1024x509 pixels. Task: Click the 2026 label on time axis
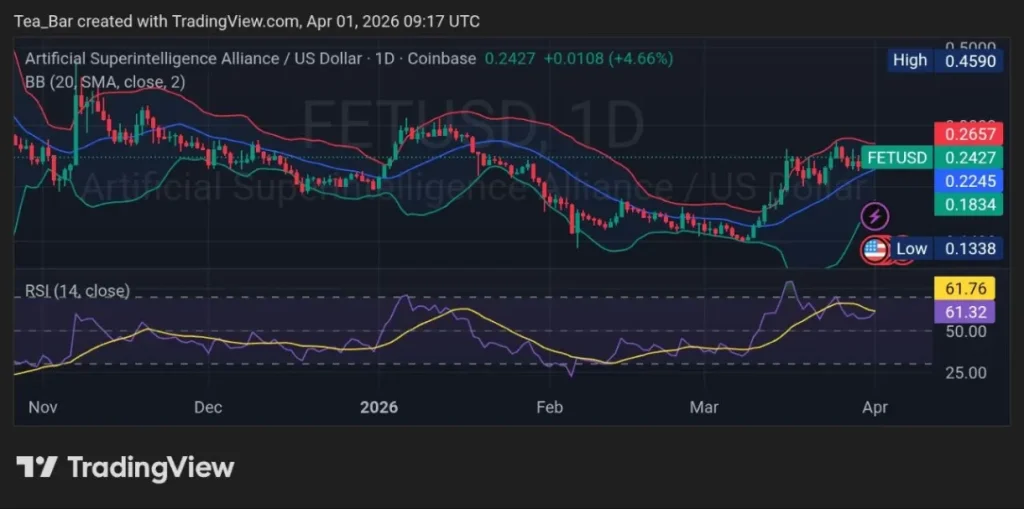[x=378, y=407]
